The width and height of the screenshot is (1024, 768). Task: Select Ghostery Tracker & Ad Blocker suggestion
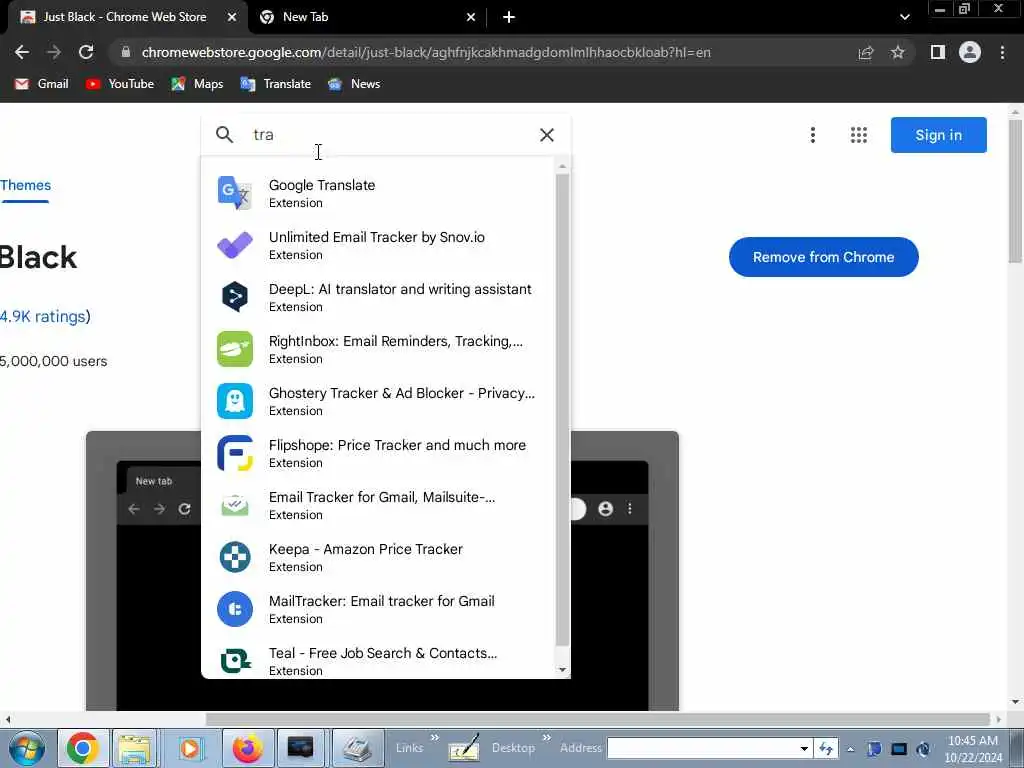point(379,401)
